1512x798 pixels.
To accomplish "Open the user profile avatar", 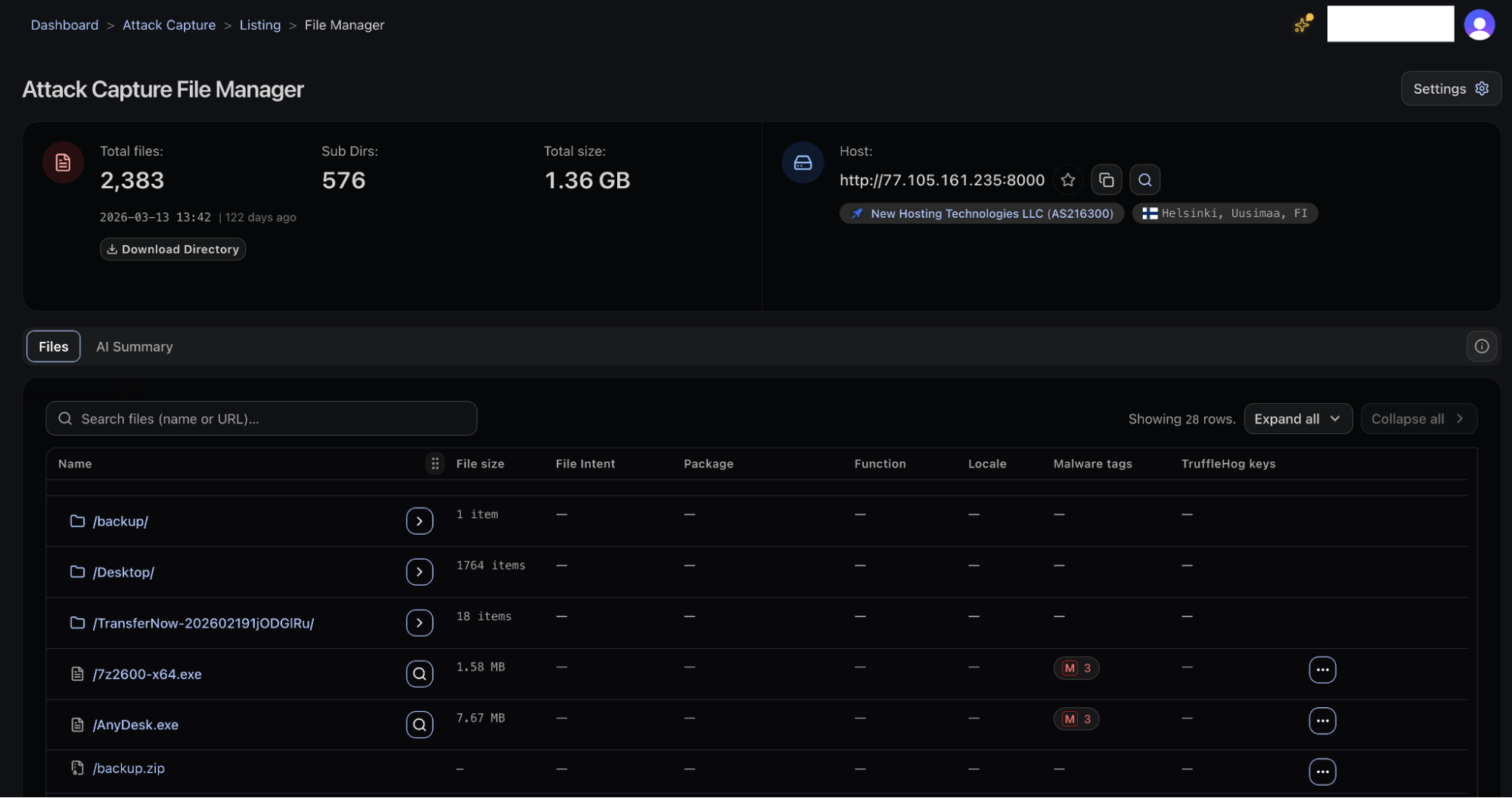I will pos(1479,25).
